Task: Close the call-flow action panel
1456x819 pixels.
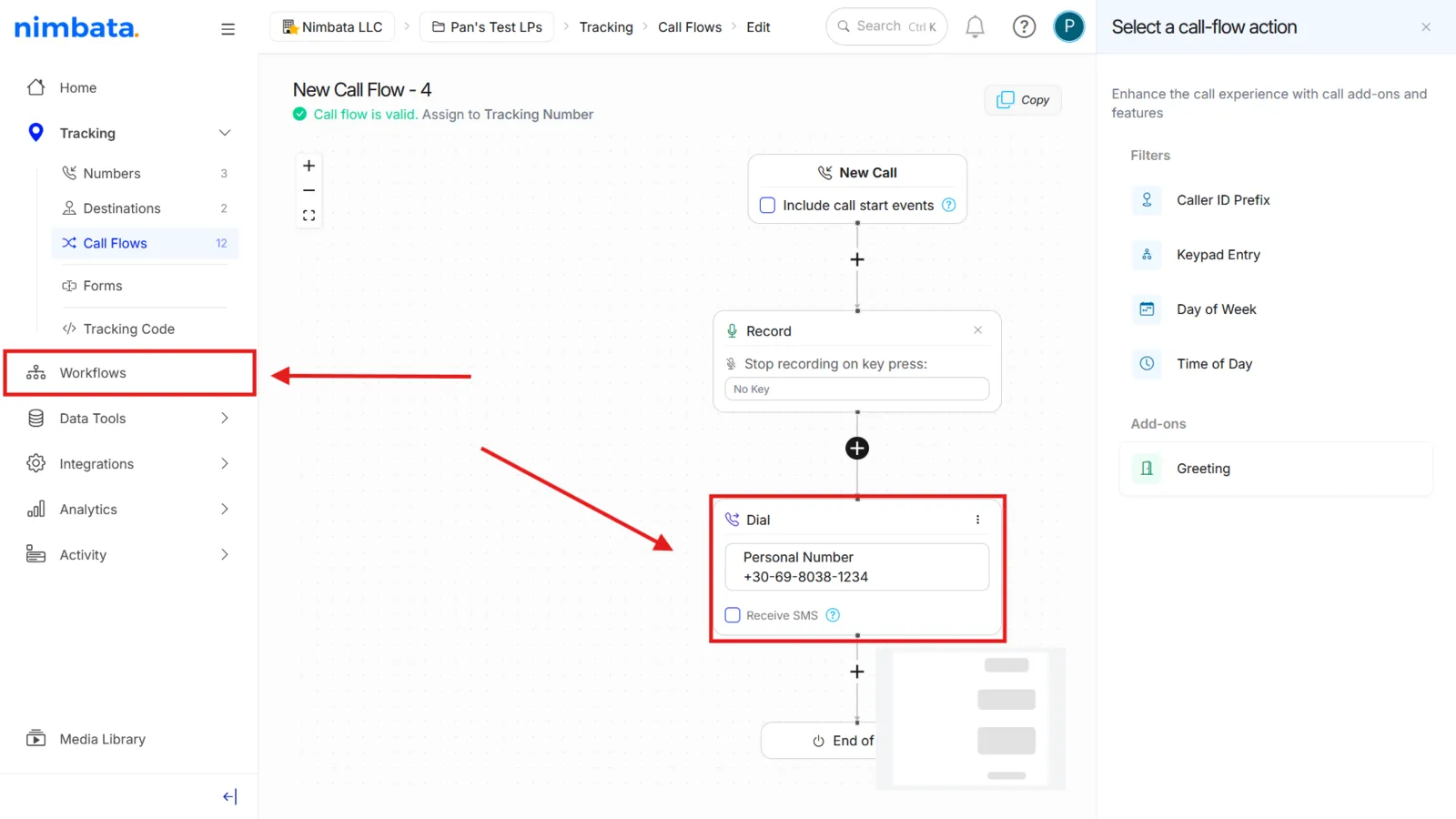Action: click(x=1426, y=27)
